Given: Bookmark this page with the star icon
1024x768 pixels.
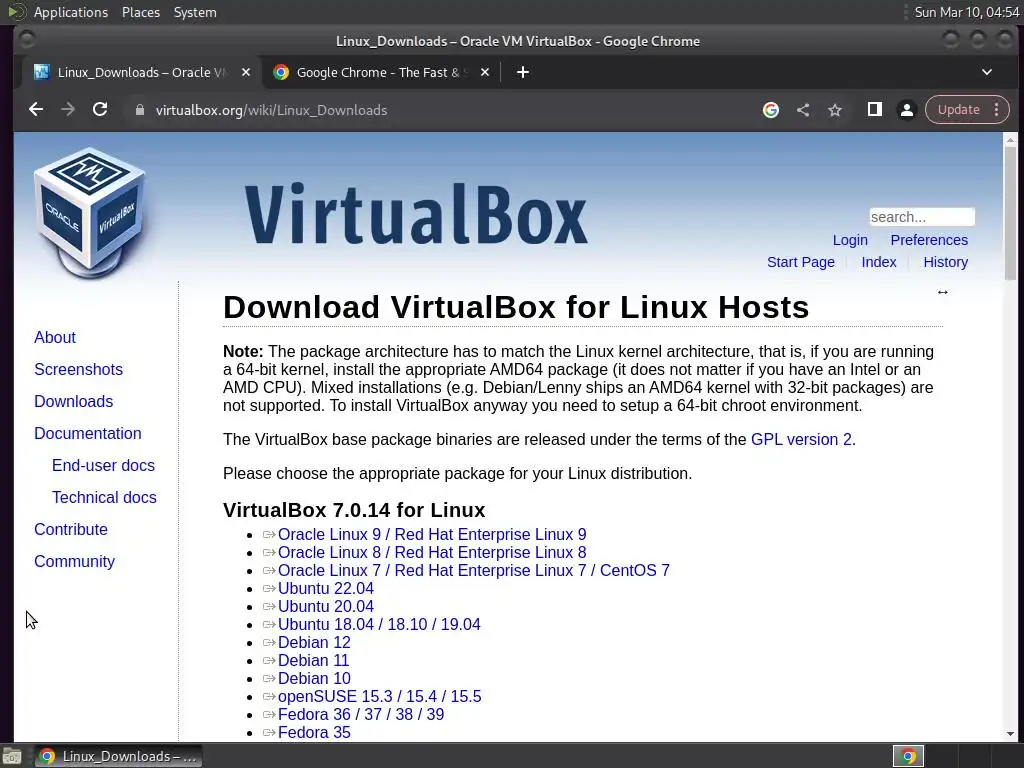Looking at the screenshot, I should coord(835,110).
